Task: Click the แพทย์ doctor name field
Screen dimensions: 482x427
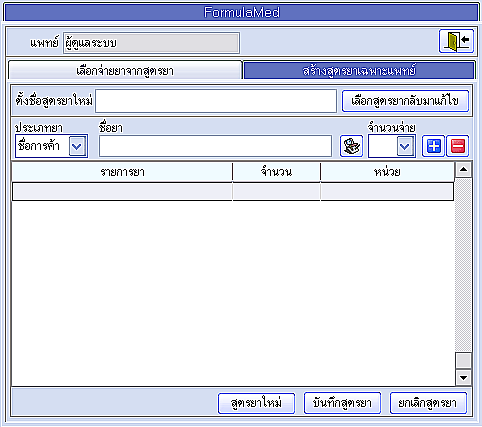Action: tap(152, 43)
